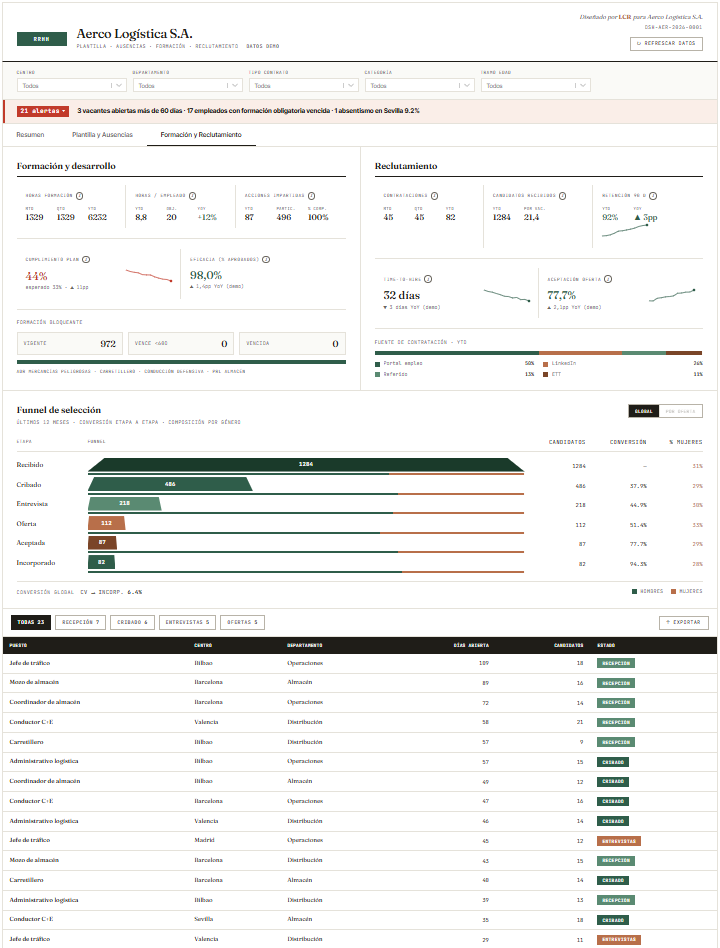
Task: Show info tooltip for Acciones Impartidas
Action: (311, 196)
